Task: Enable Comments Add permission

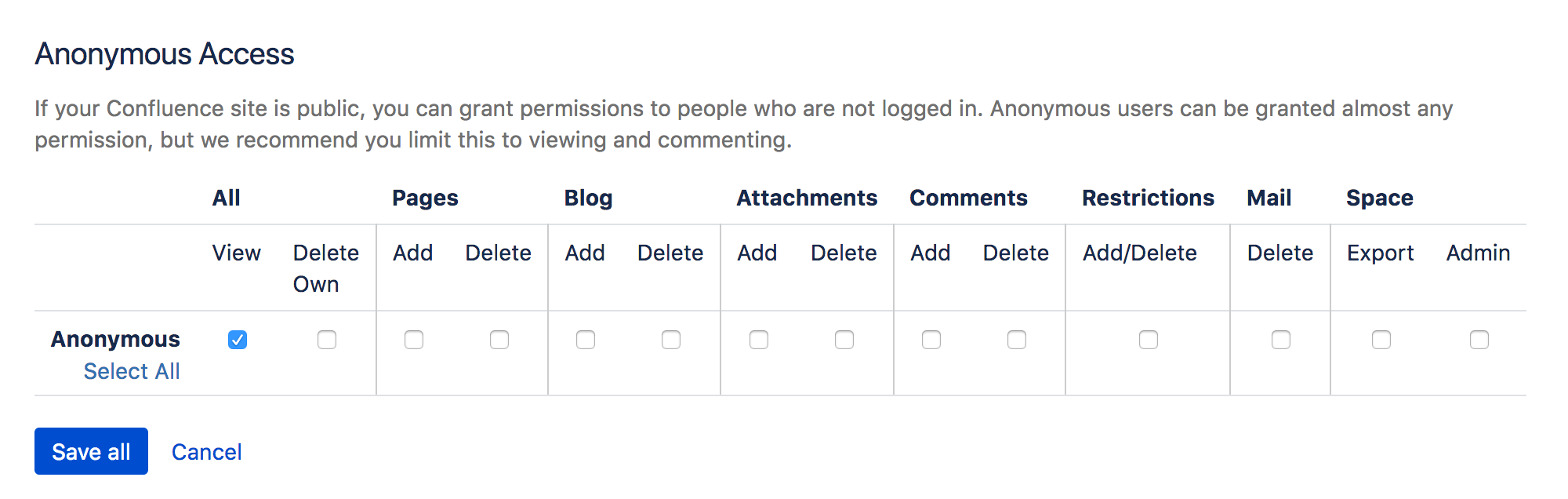Action: tap(931, 340)
